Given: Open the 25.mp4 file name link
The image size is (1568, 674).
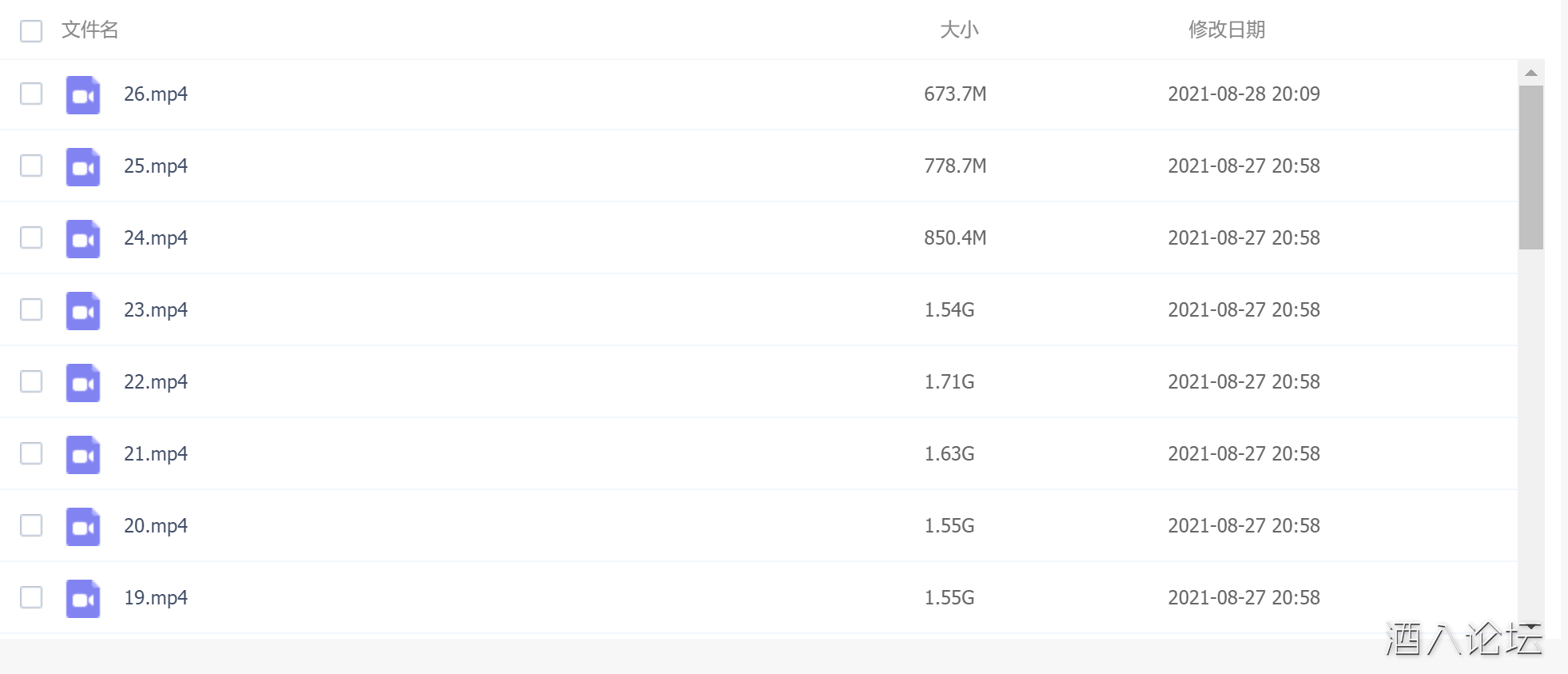Looking at the screenshot, I should (156, 166).
